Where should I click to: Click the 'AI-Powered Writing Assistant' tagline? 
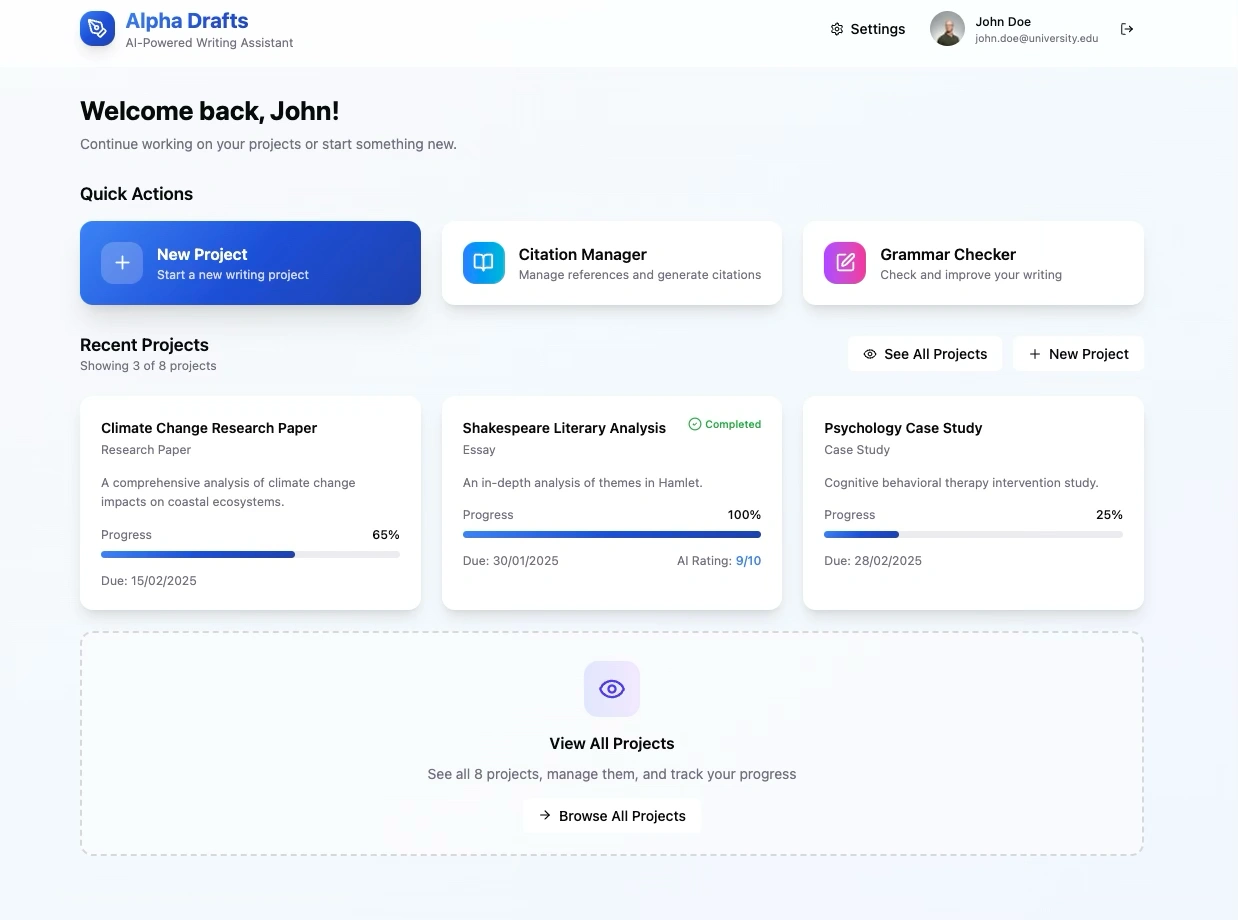210,43
